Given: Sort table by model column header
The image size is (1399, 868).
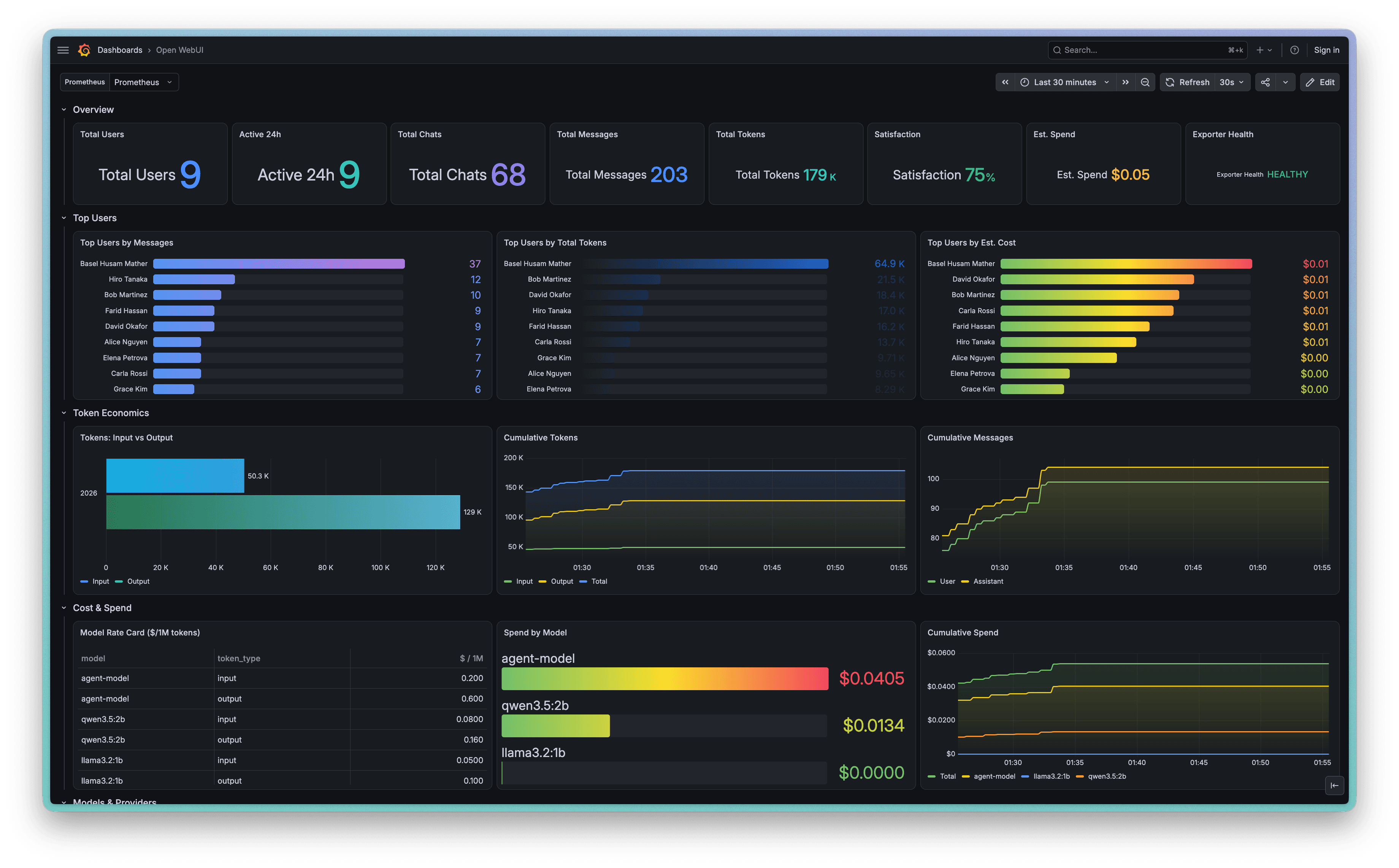Looking at the screenshot, I should [93, 659].
